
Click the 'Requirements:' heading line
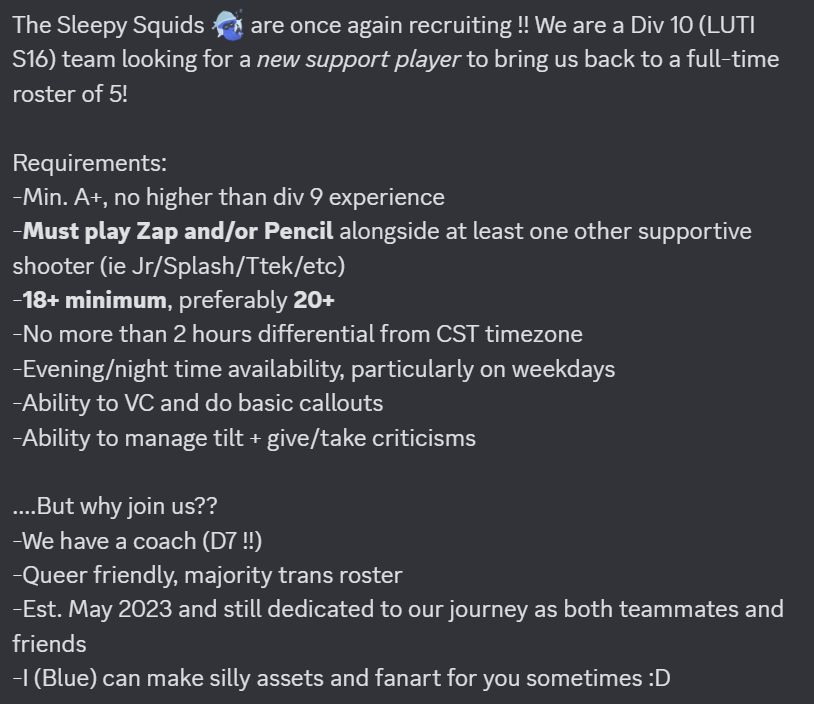90,163
